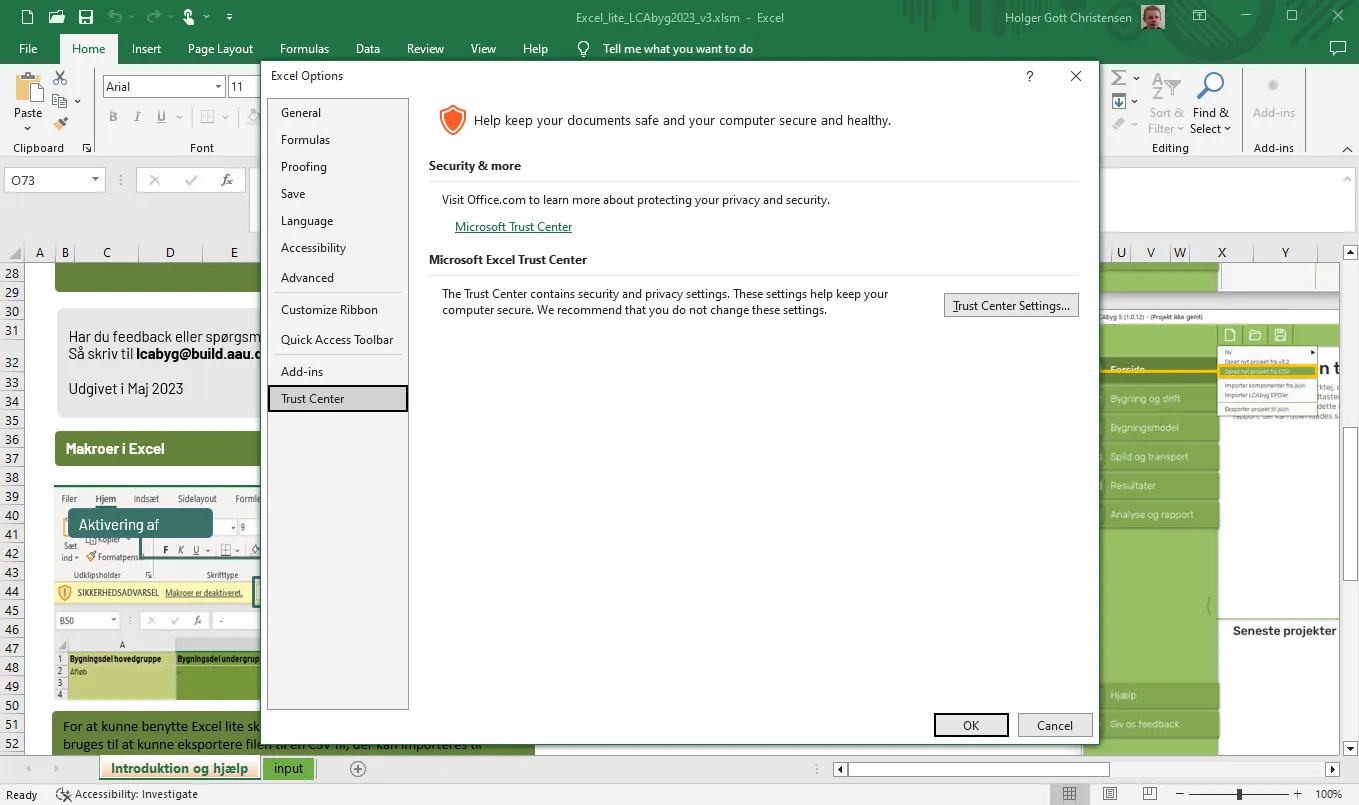Click the Copy icon in Clipboard group

[59, 101]
